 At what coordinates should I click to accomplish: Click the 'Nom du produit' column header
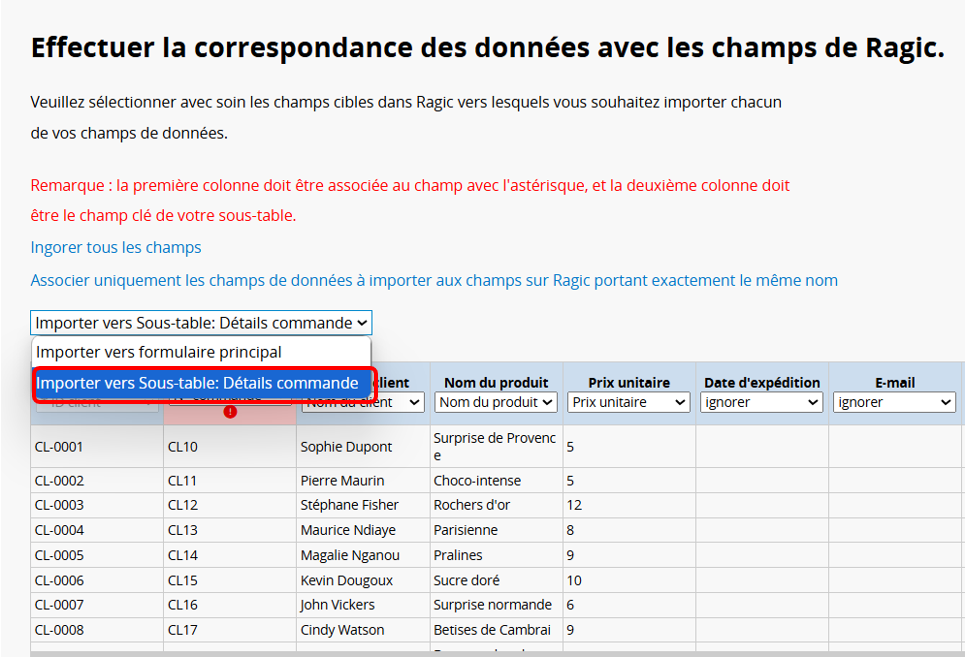(496, 382)
